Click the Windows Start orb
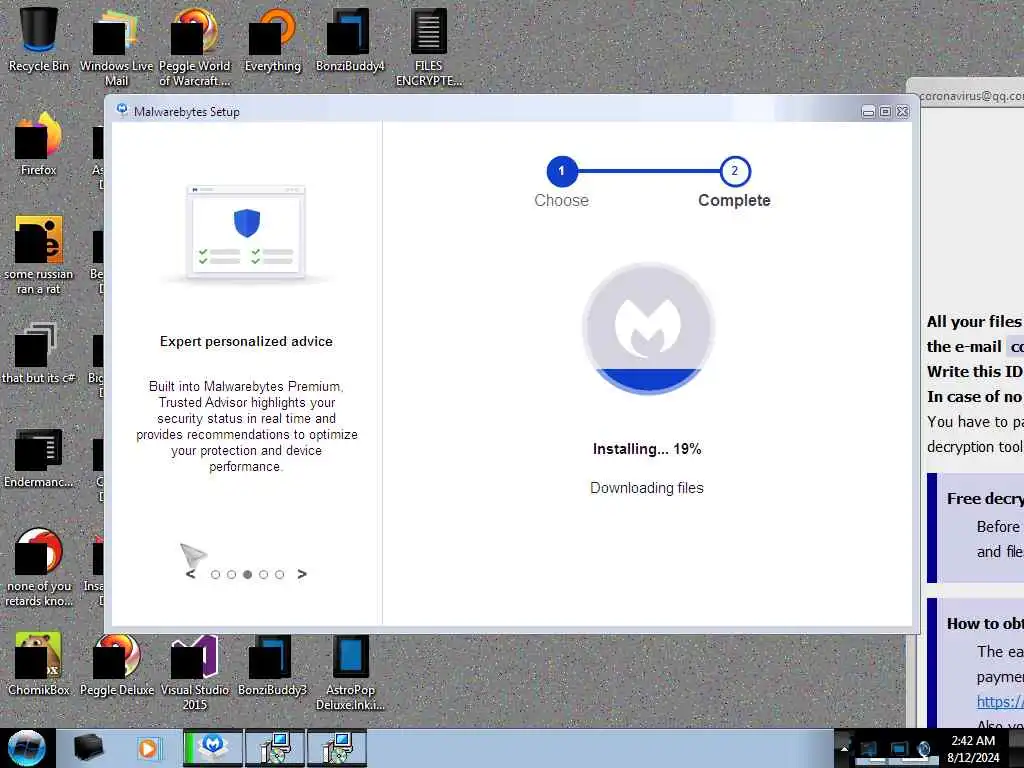Screen dimensions: 1024x768 pyautogui.click(x=27, y=748)
